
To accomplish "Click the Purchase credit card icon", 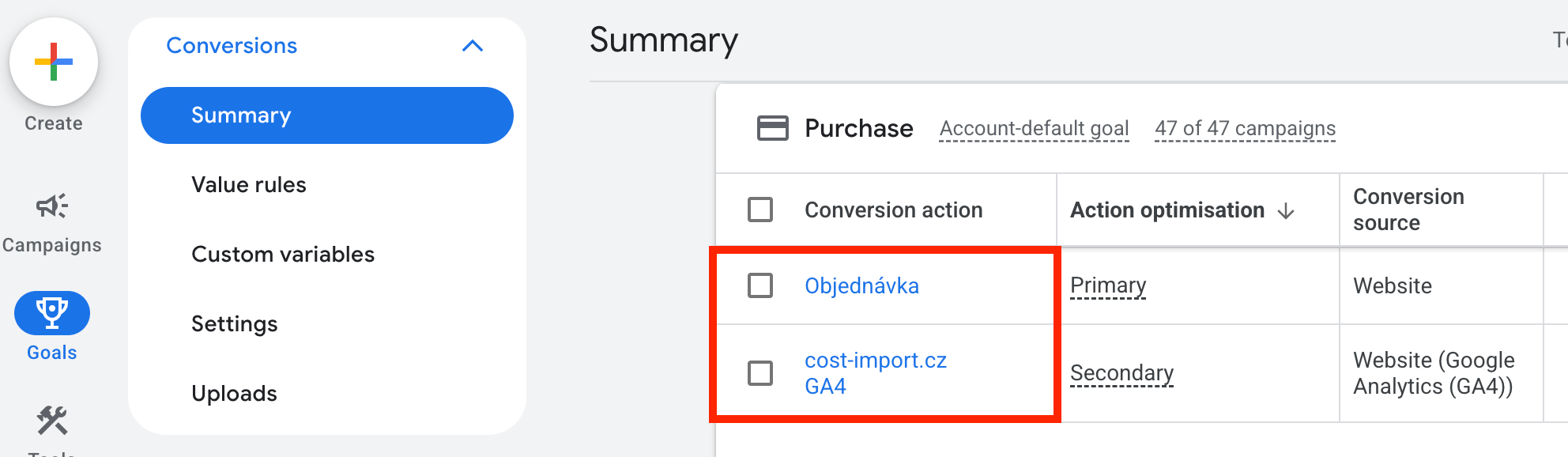I will tap(772, 128).
